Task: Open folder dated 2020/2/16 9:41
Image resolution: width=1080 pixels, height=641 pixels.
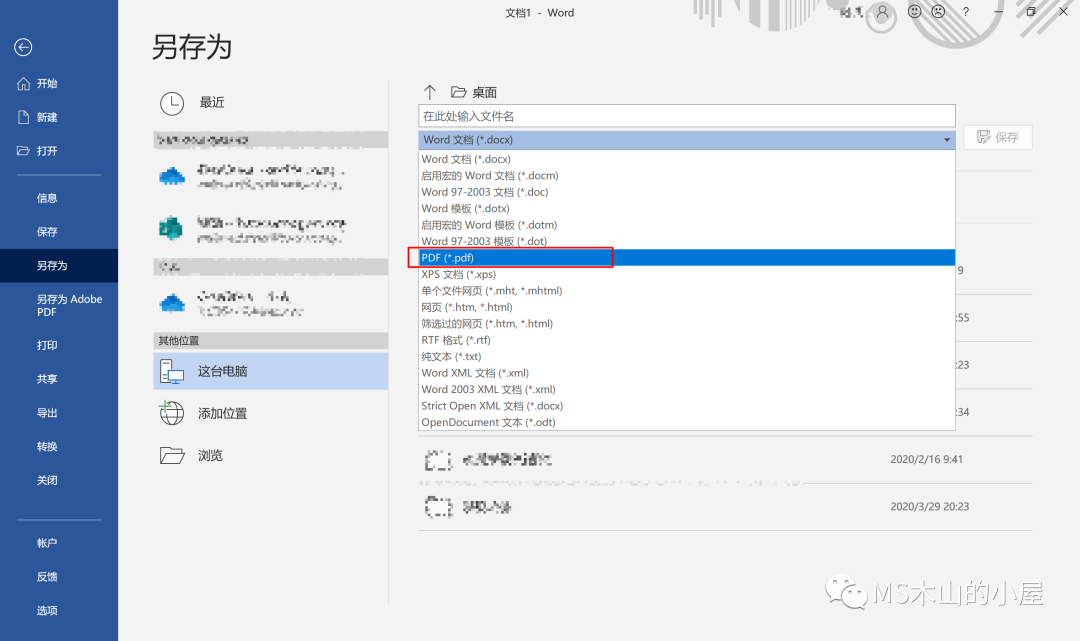Action: pyautogui.click(x=725, y=459)
